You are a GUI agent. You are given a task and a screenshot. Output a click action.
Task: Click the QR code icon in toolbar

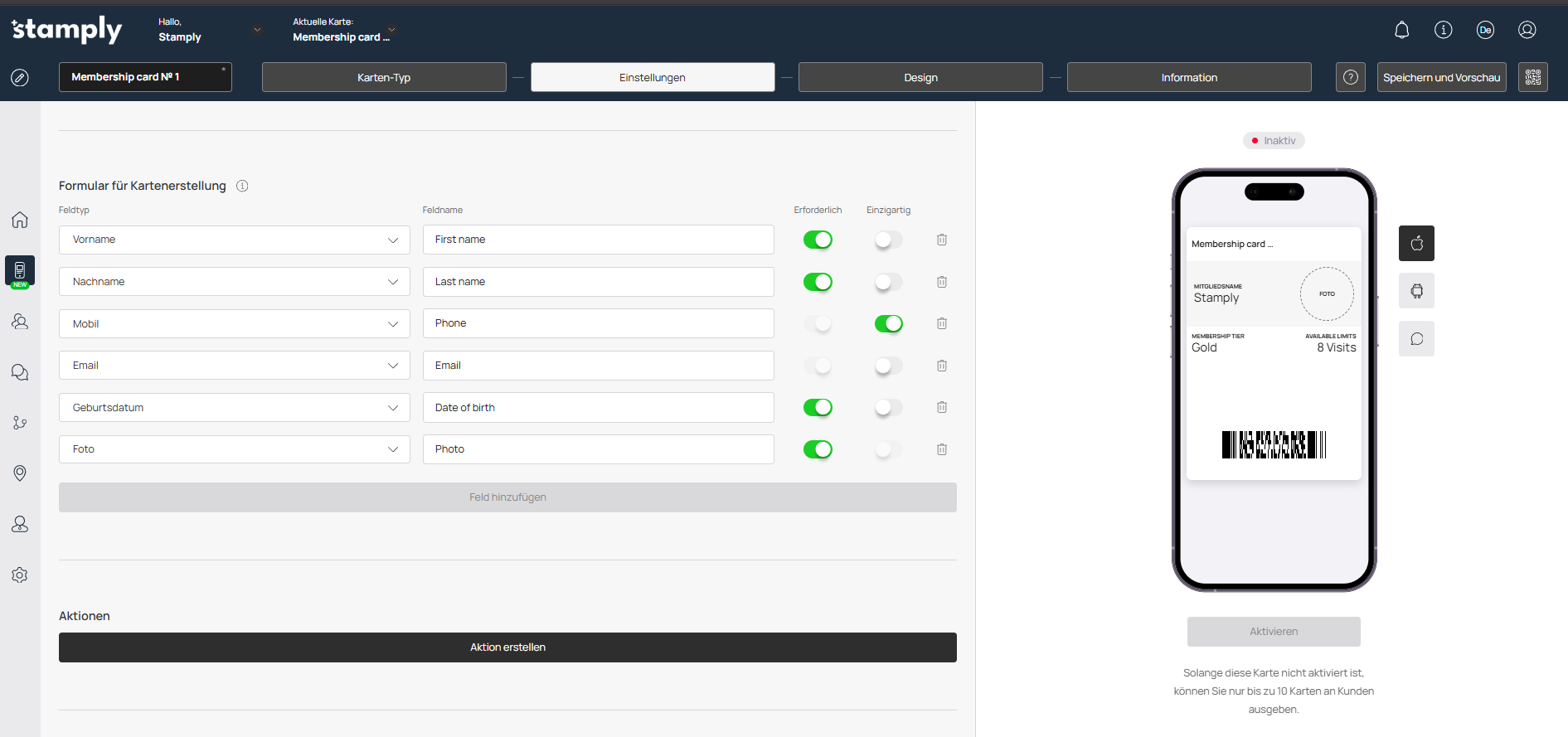pos(1532,77)
